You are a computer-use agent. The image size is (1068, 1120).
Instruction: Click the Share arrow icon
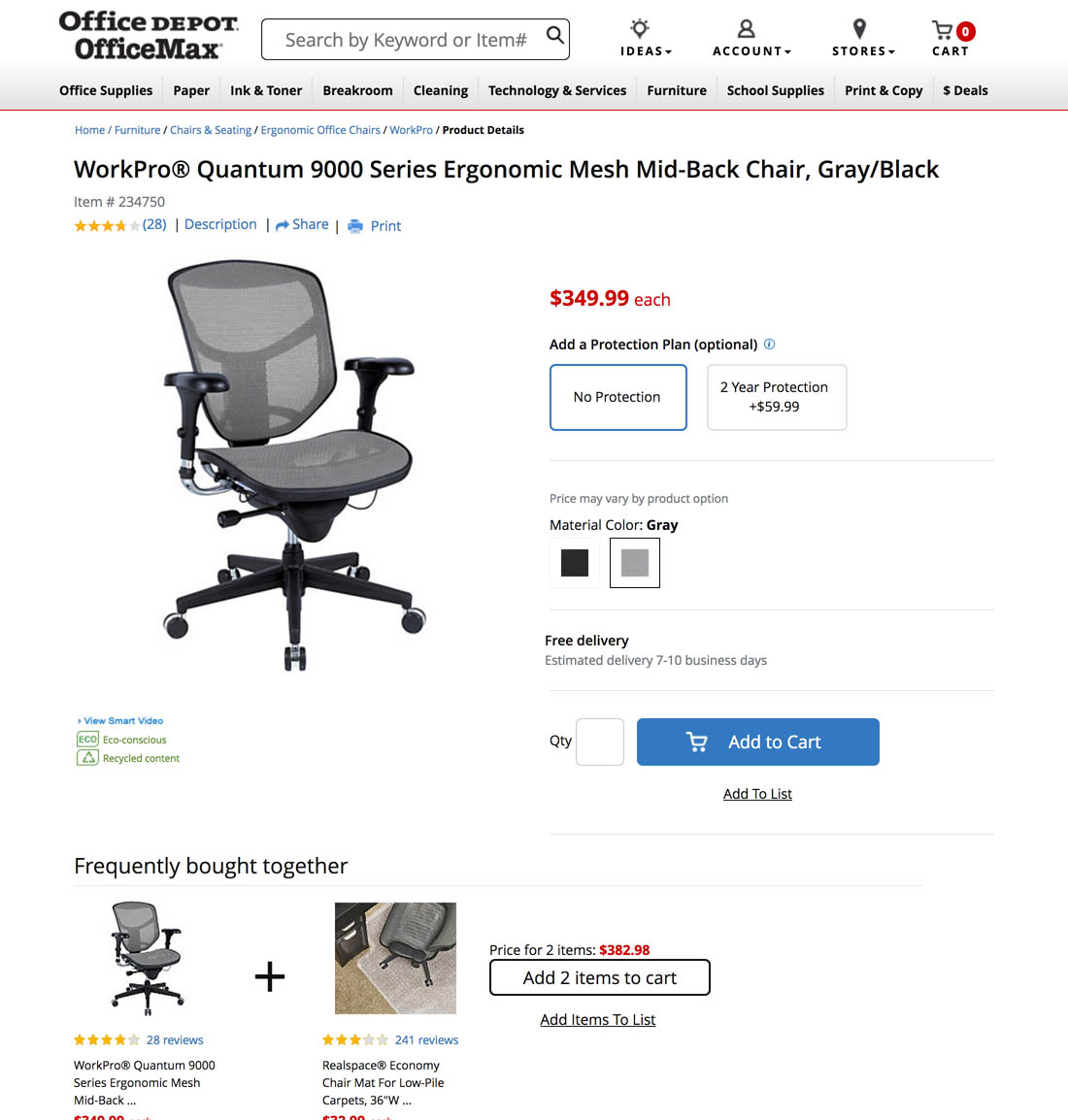pos(283,226)
